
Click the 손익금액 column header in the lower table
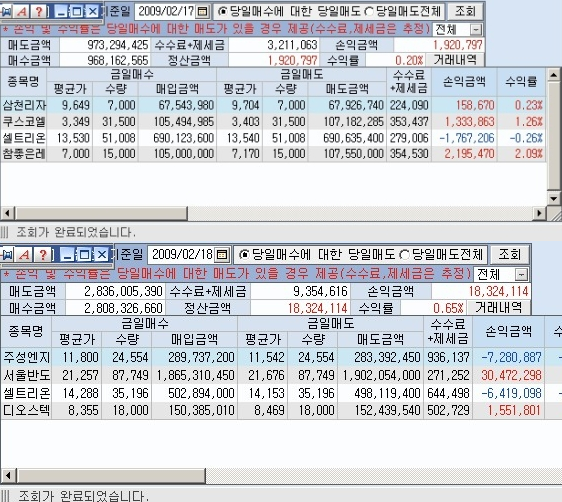point(509,331)
